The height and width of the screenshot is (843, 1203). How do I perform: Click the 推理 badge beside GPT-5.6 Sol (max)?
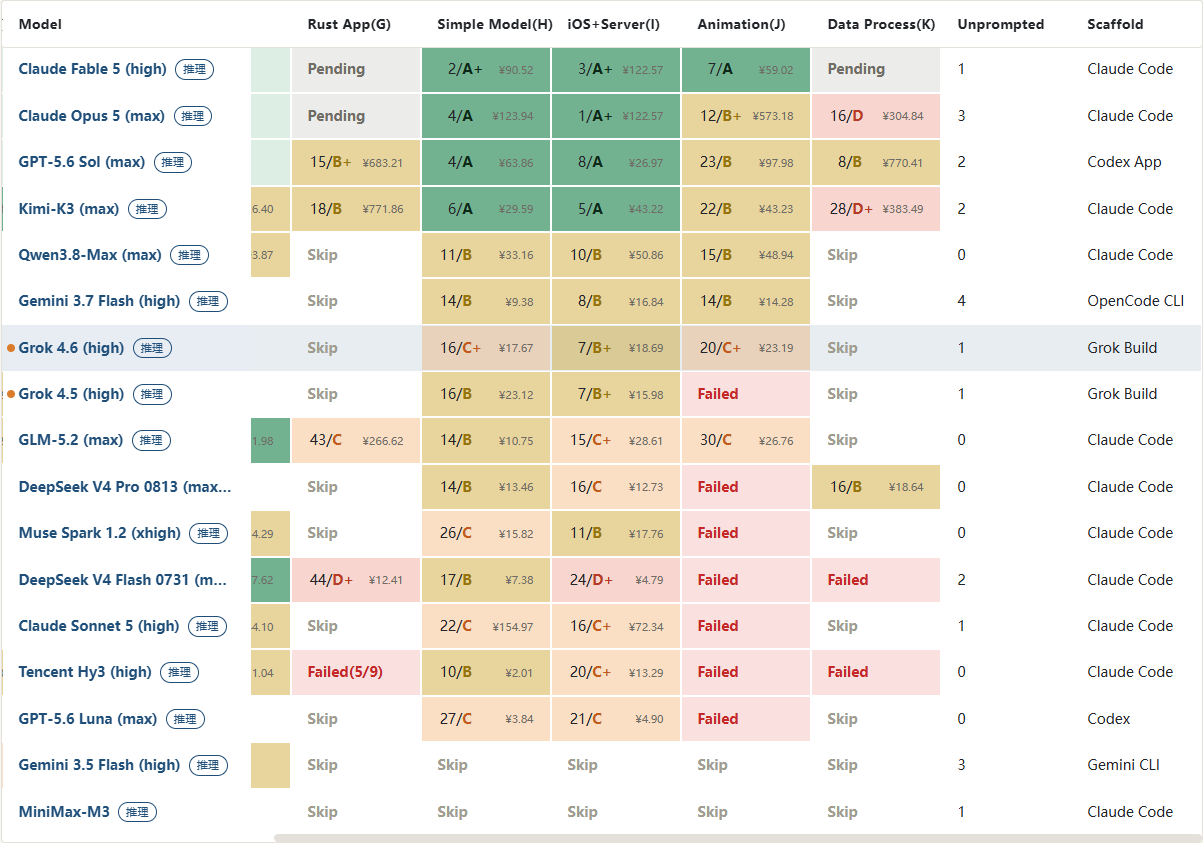point(172,162)
